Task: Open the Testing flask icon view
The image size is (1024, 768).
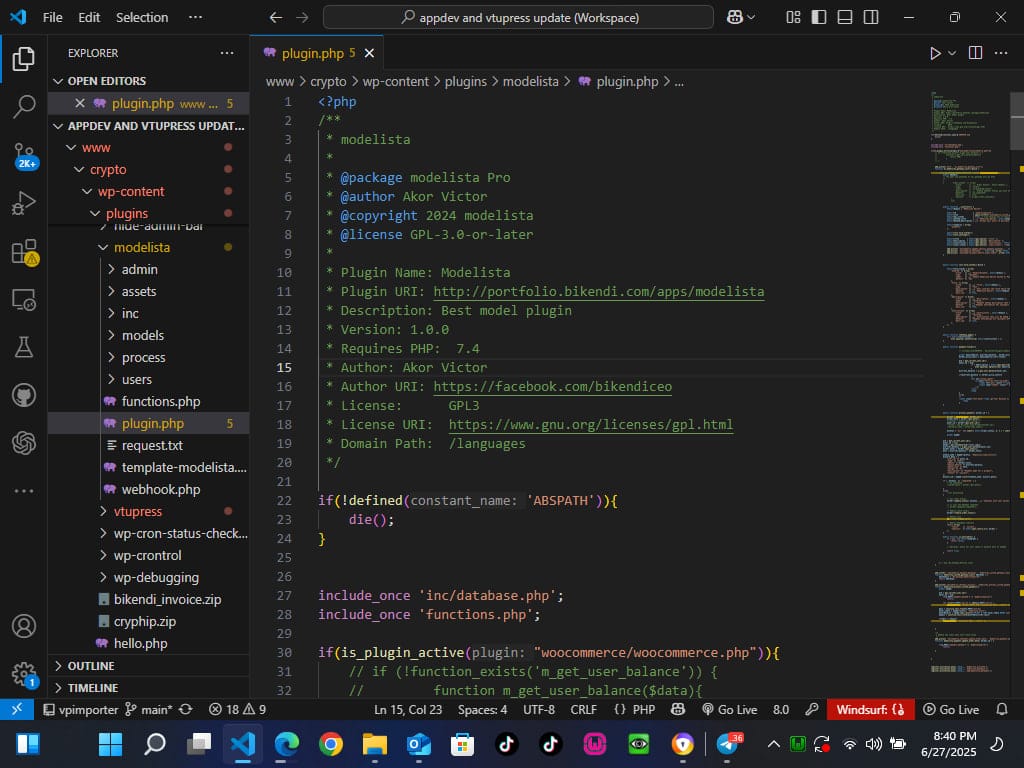Action: (24, 347)
